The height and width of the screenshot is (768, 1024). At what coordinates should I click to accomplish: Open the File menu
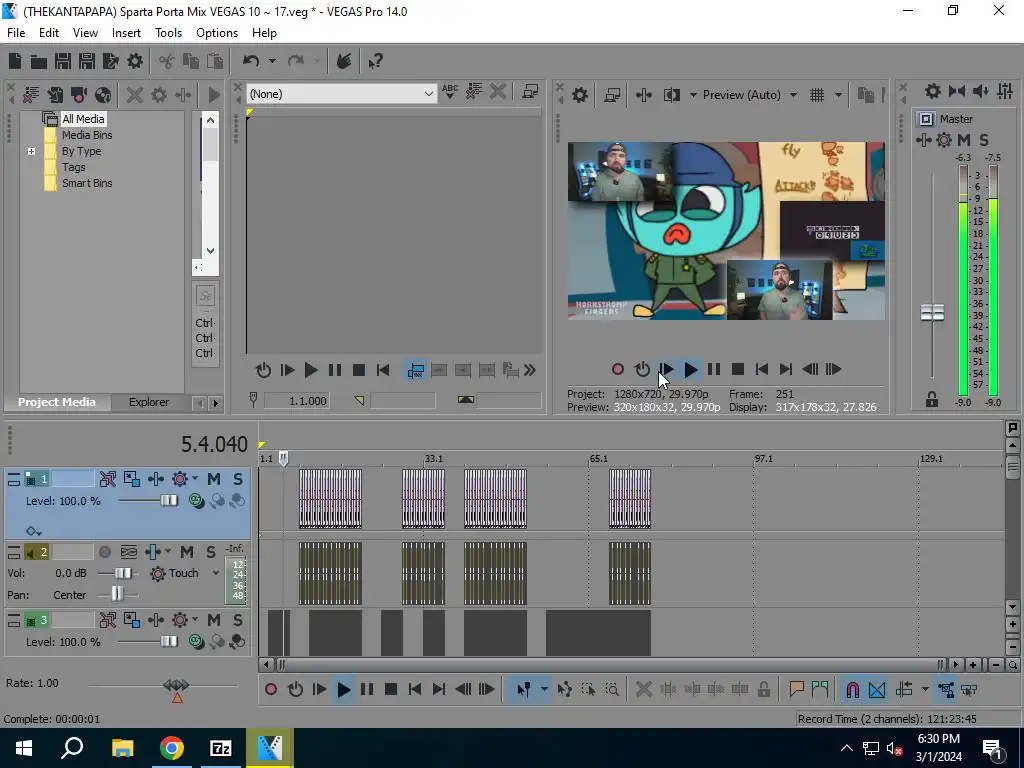click(16, 33)
